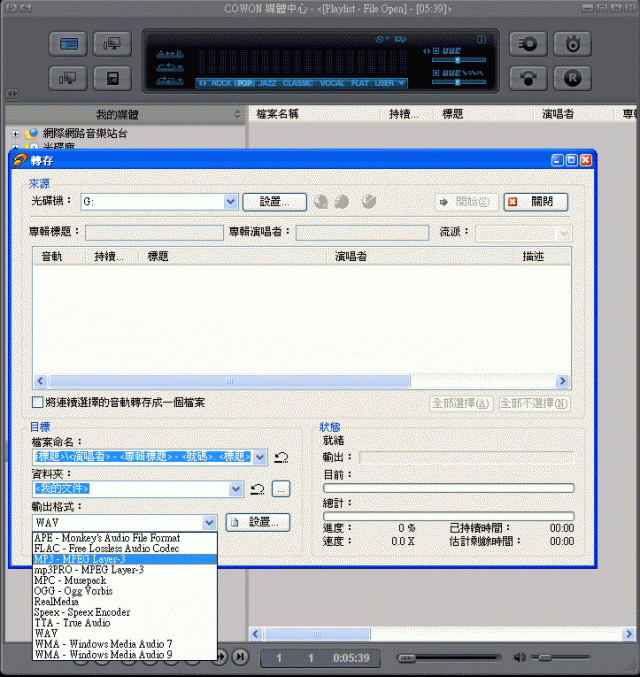The image size is (640, 677).
Task: Collapse the WAV output format dropdown
Action: (x=209, y=522)
